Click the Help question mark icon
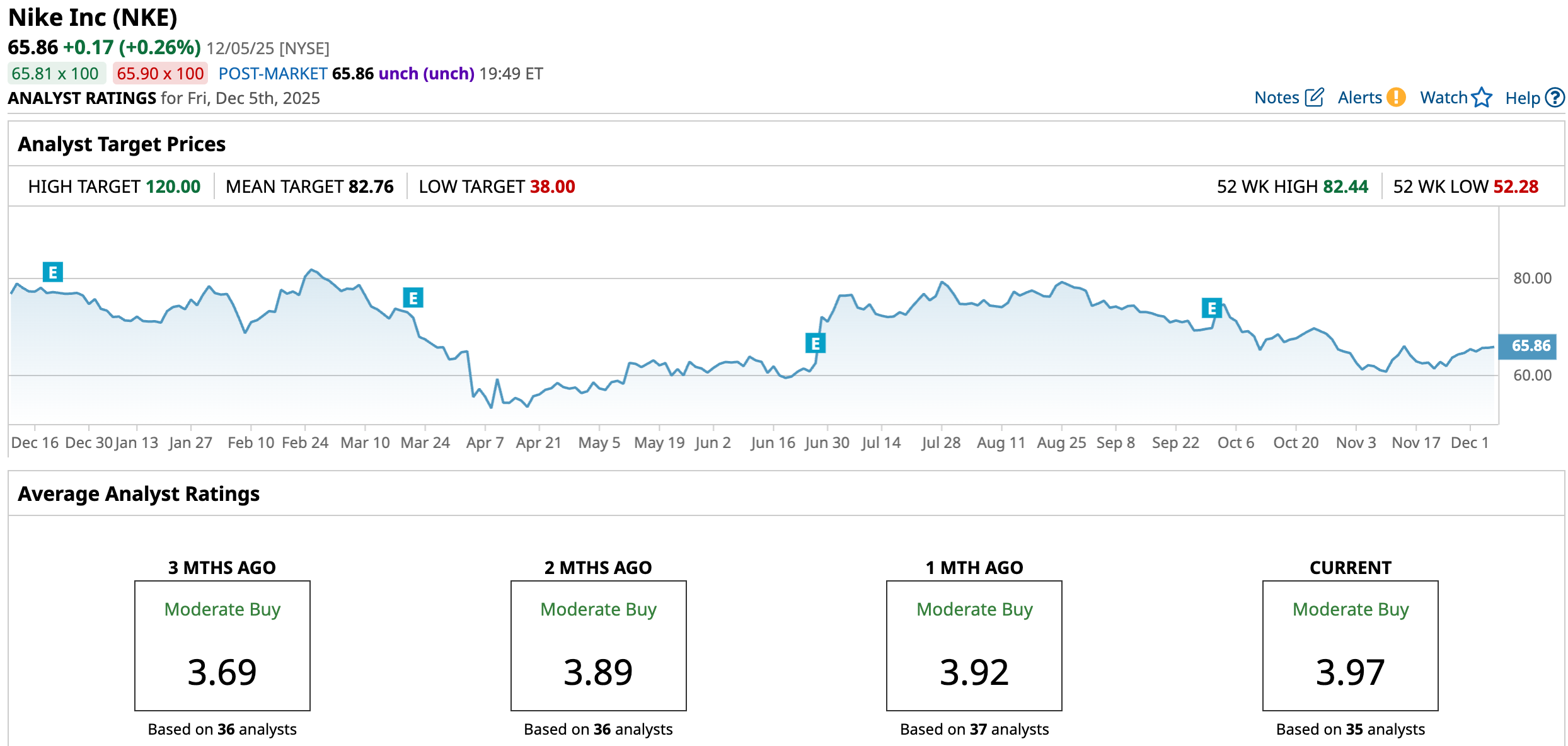Image resolution: width=1568 pixels, height=746 pixels. pyautogui.click(x=1555, y=98)
